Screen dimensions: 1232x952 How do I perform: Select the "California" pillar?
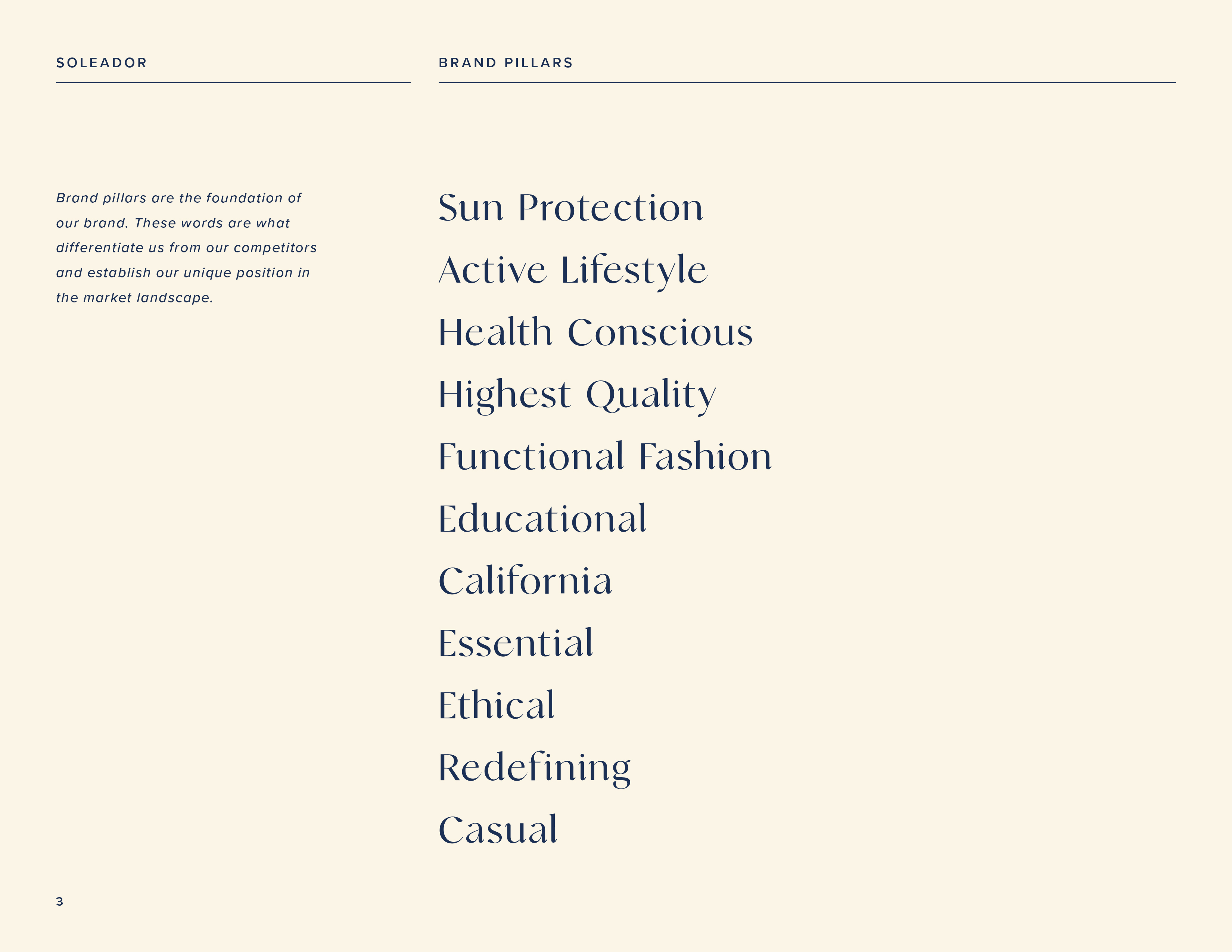tap(525, 580)
